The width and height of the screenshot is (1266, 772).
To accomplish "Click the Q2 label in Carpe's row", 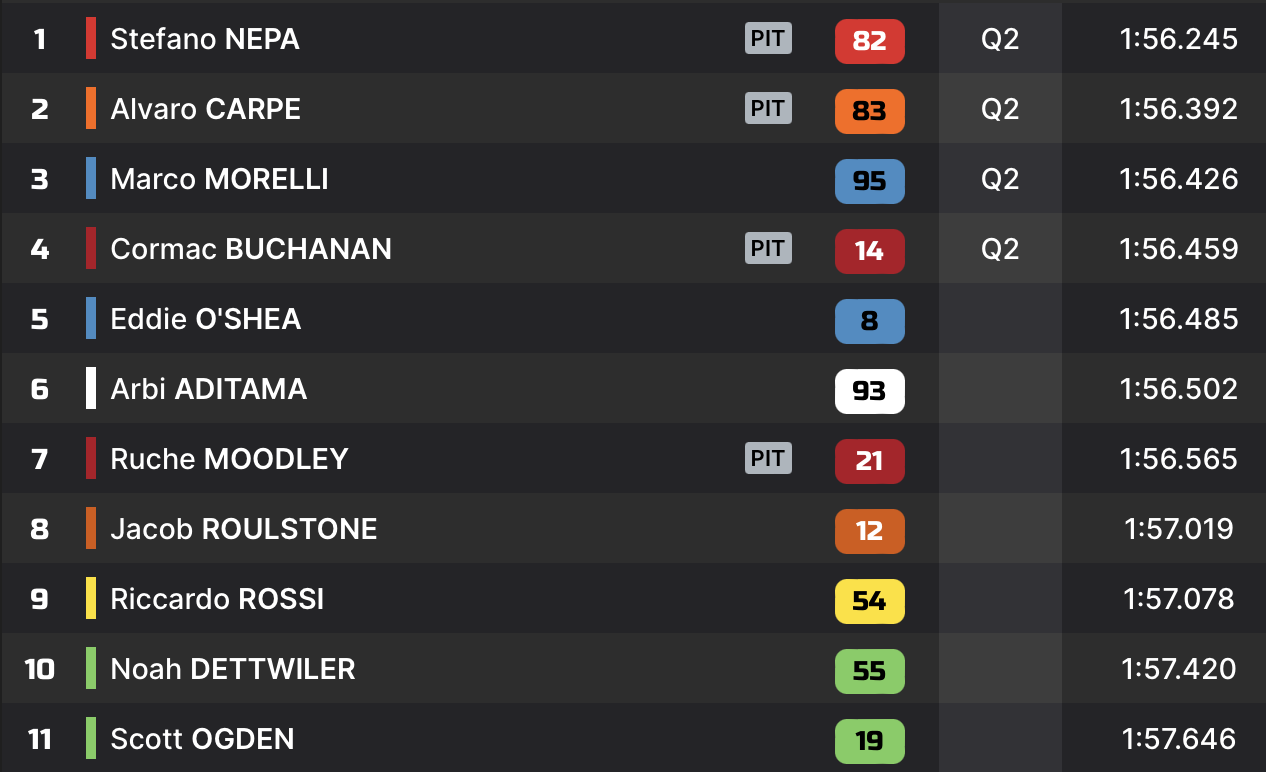I will tap(1000, 109).
